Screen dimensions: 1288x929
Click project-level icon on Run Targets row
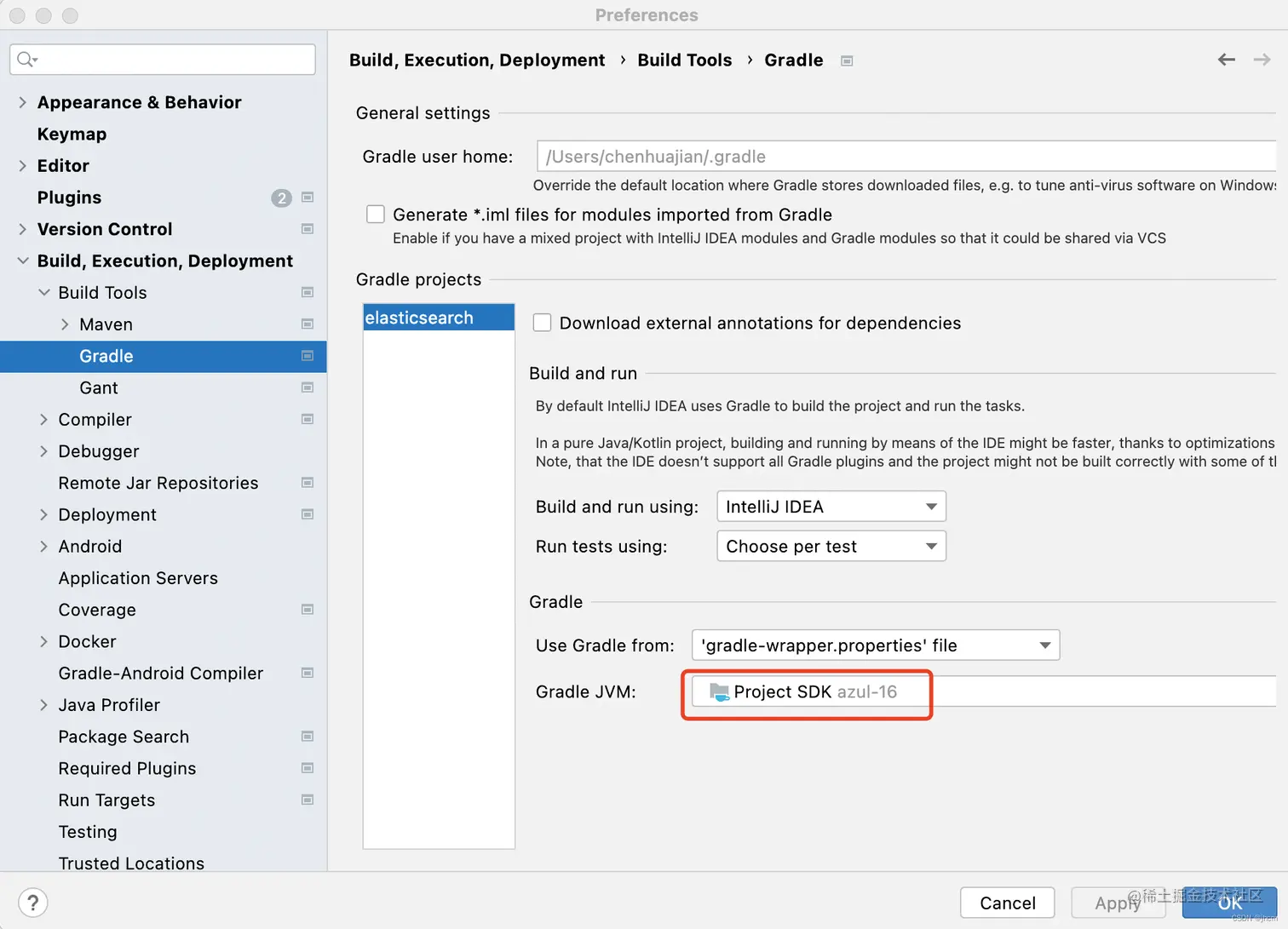[x=308, y=800]
